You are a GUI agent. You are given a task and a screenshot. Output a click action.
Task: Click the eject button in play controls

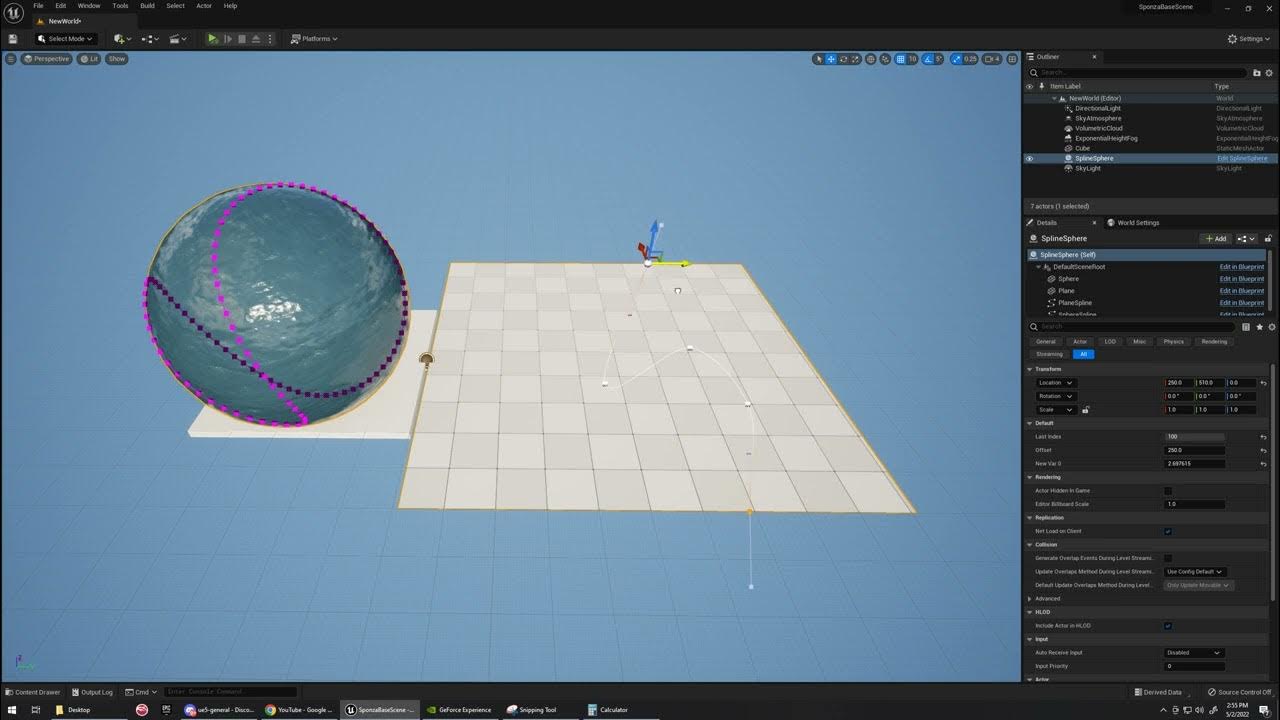[256, 39]
